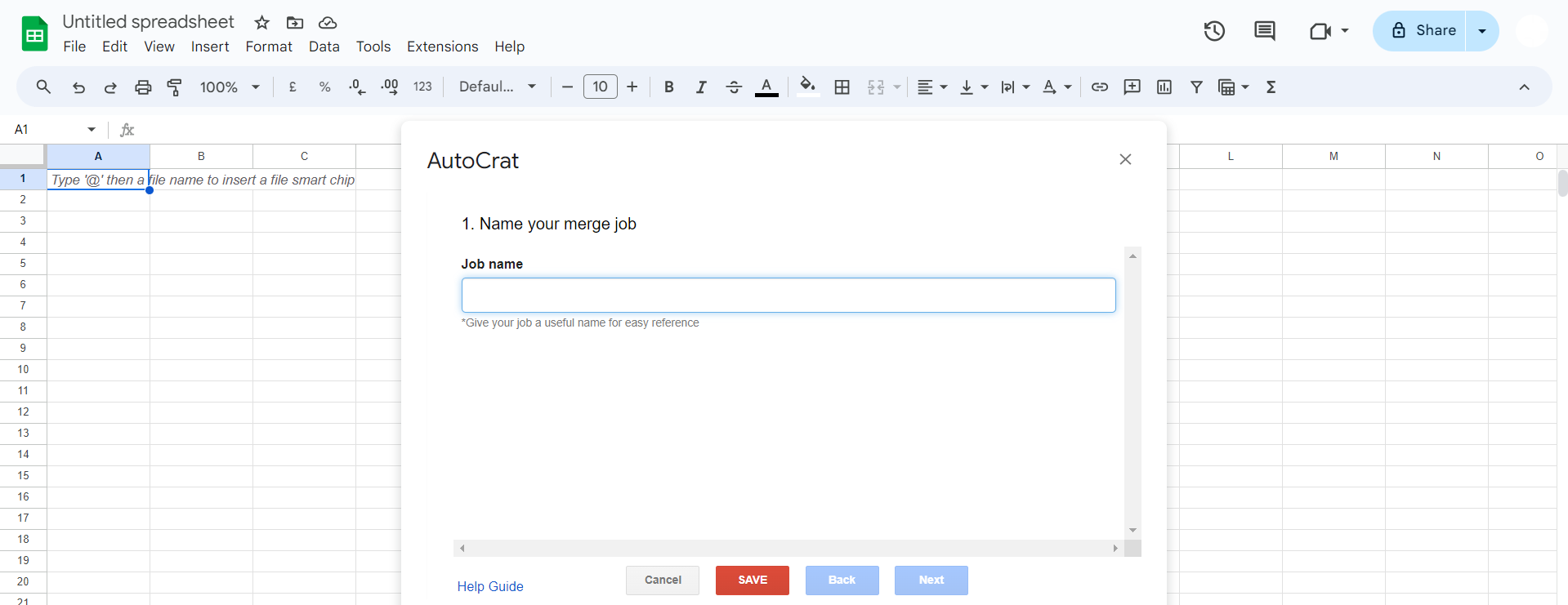Move spreadsheet to a folder
Image resolution: width=1568 pixels, height=605 pixels.
295,23
